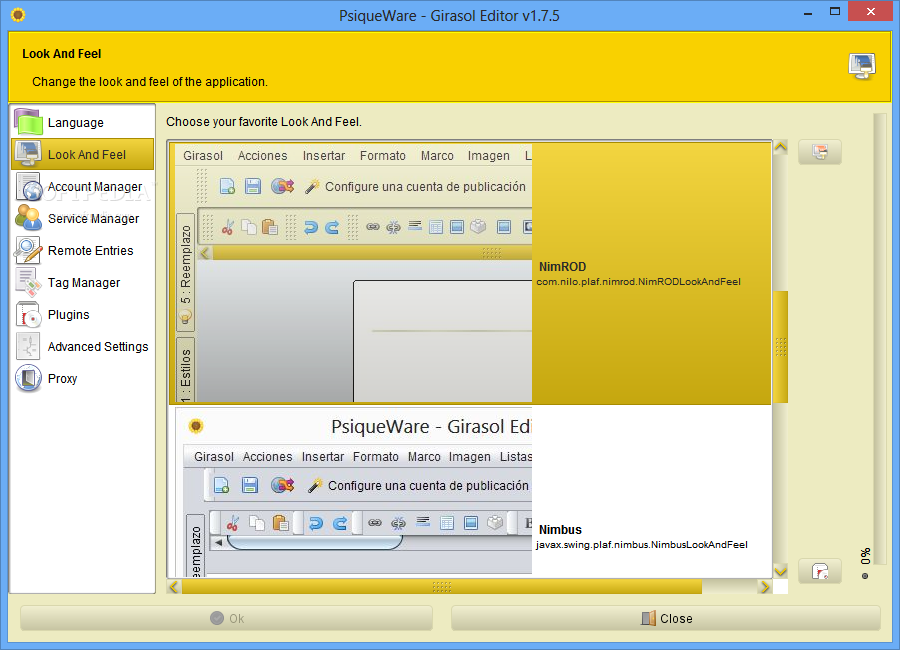Click the Proxy door icon
900x650 pixels.
coord(28,378)
